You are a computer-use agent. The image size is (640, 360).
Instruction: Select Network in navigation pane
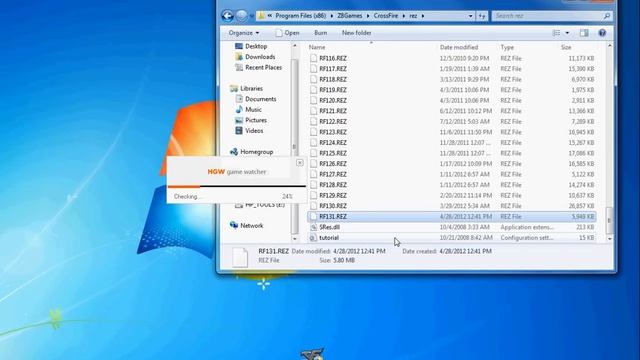coord(247,225)
